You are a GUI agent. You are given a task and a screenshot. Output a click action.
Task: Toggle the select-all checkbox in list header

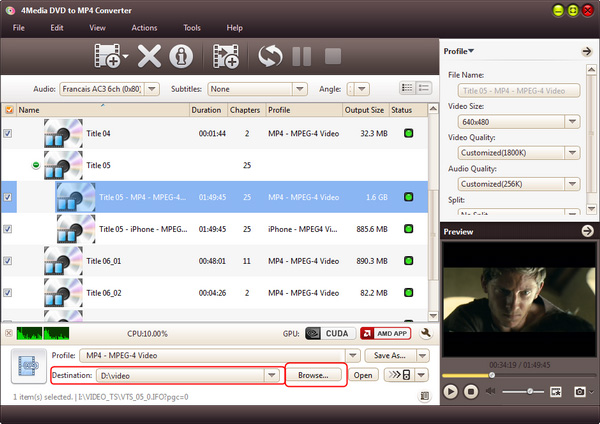click(9, 109)
